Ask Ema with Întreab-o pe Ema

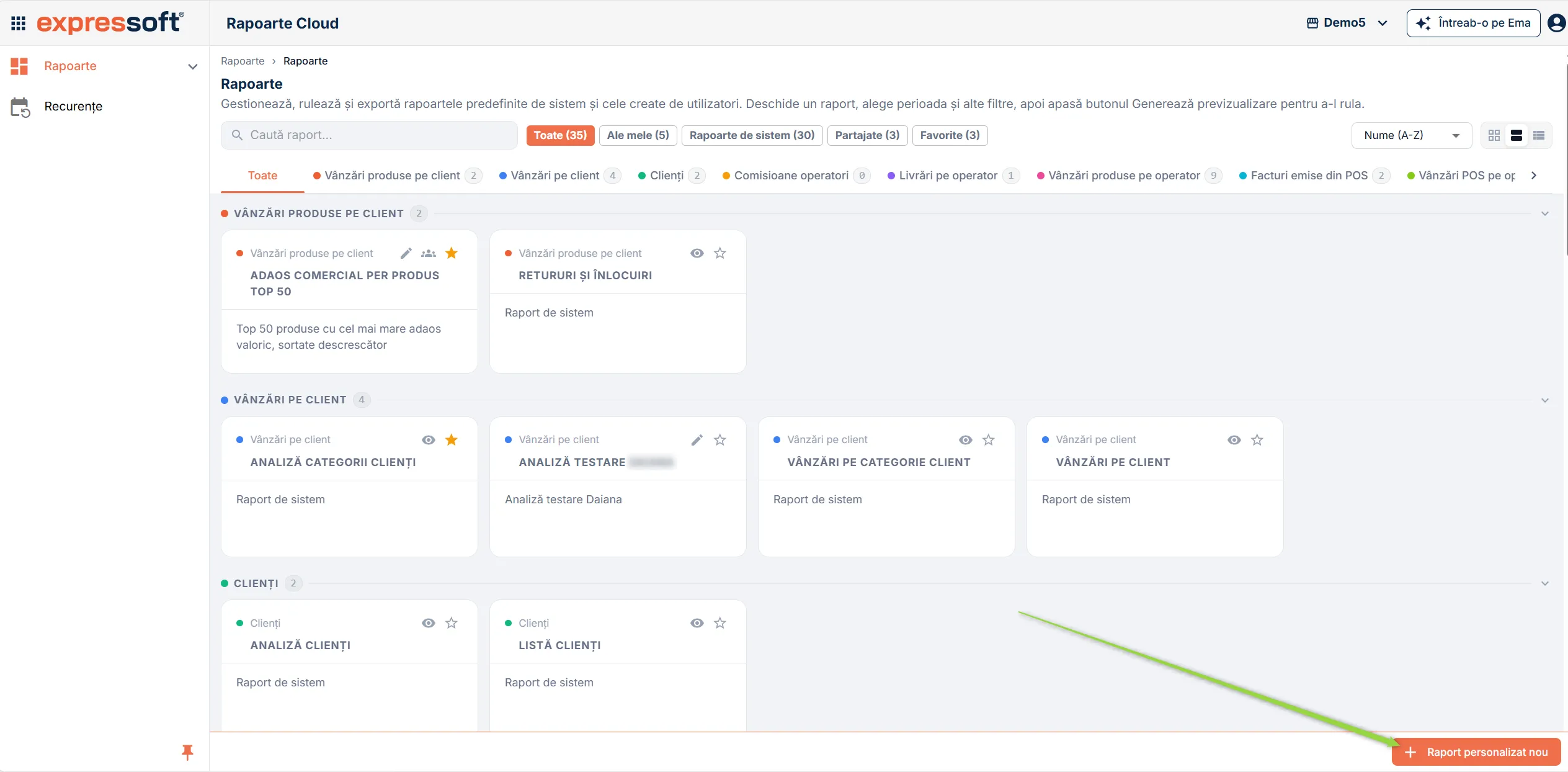pos(1473,23)
